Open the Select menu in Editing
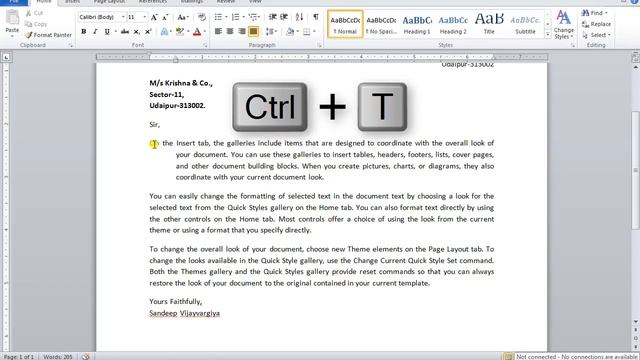640x360 pixels. tap(596, 35)
